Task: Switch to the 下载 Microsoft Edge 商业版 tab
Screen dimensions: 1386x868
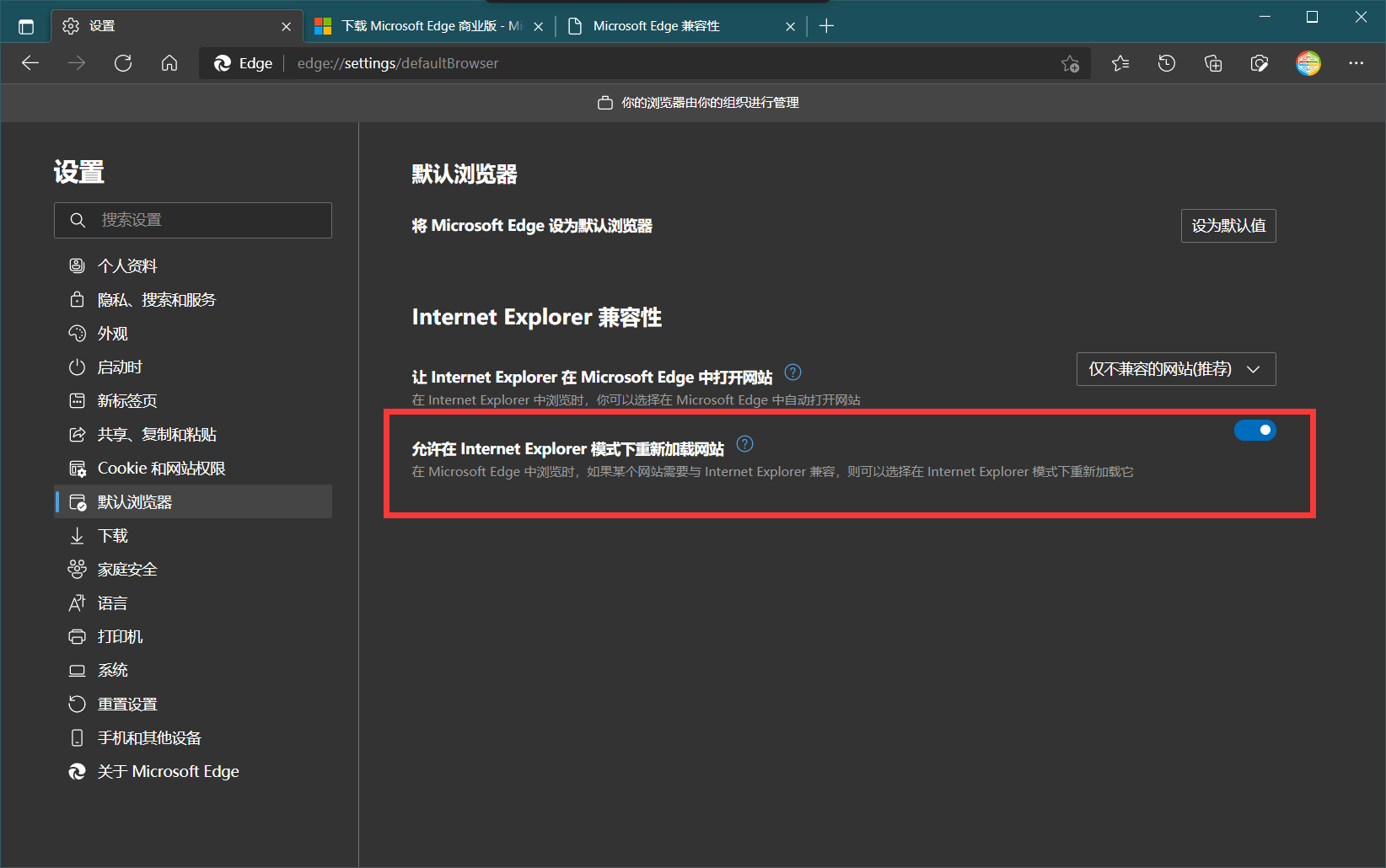Action: point(429,26)
